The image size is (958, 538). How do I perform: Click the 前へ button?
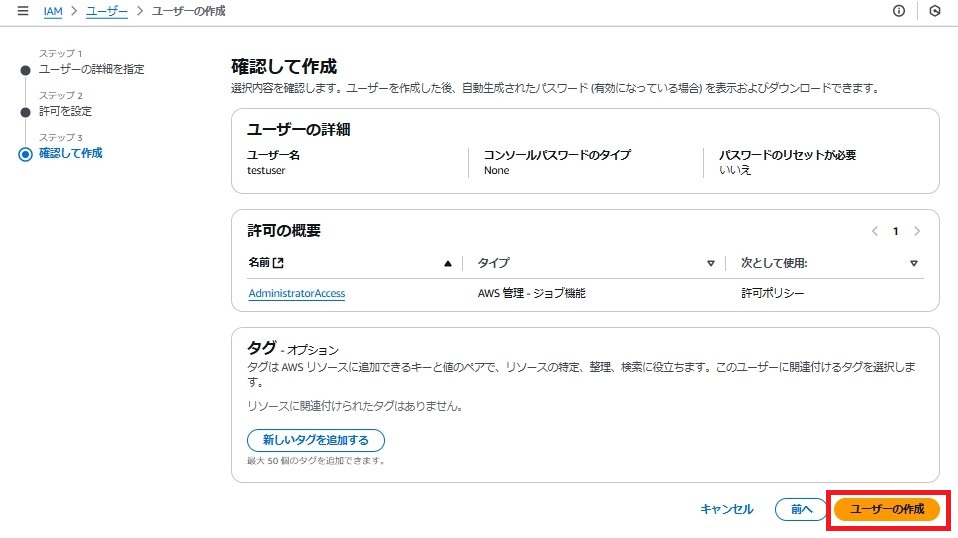(800, 509)
